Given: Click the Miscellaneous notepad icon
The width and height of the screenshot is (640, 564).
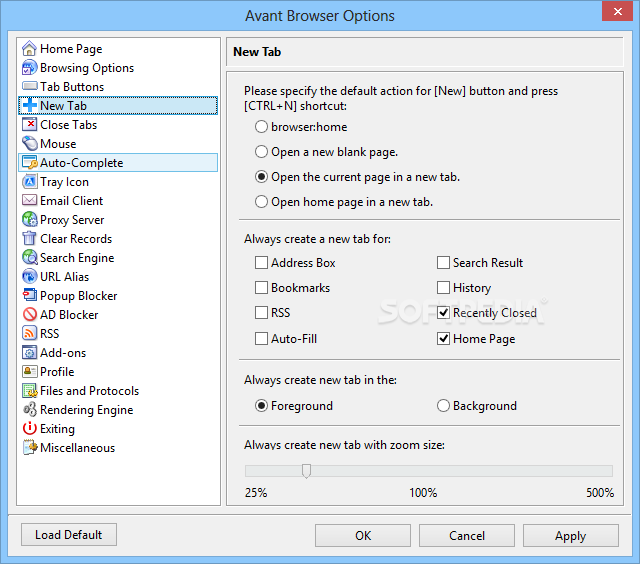Looking at the screenshot, I should [29, 447].
